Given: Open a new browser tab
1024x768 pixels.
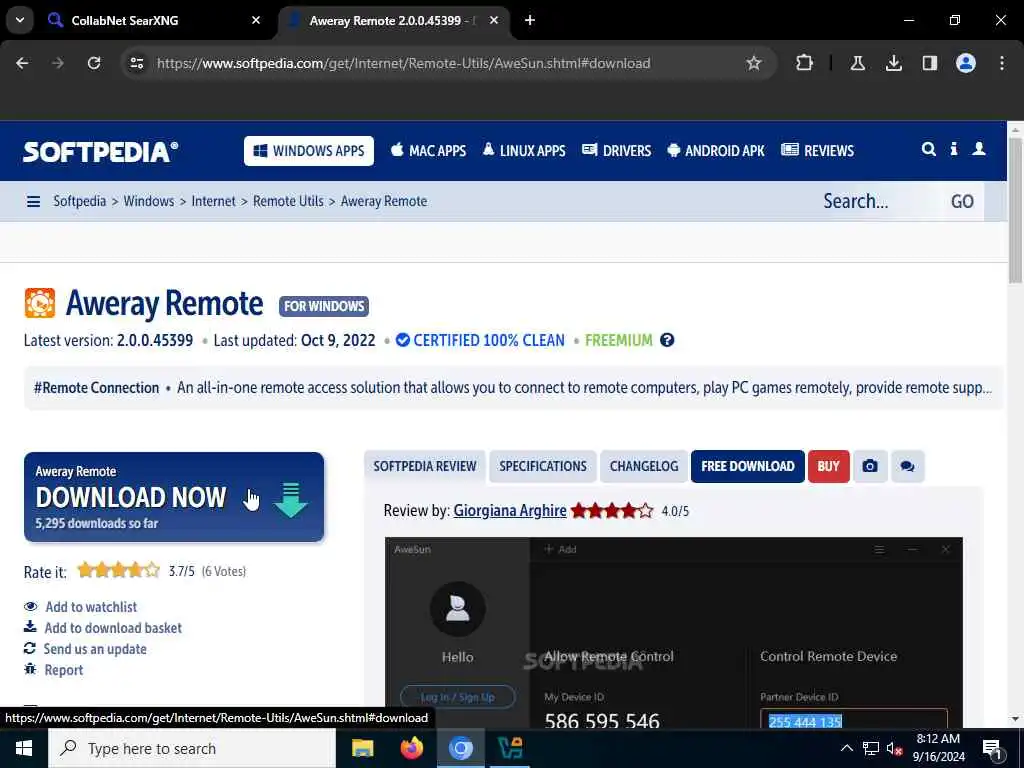Looking at the screenshot, I should tap(530, 20).
